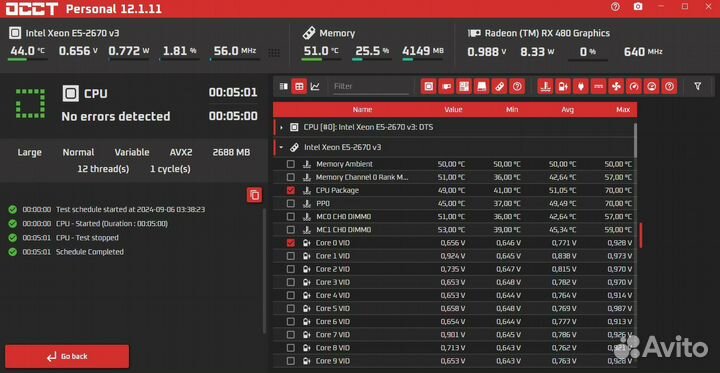The image size is (720, 373).
Task: Select the 'CPU - Started' log entry
Action: point(112,224)
